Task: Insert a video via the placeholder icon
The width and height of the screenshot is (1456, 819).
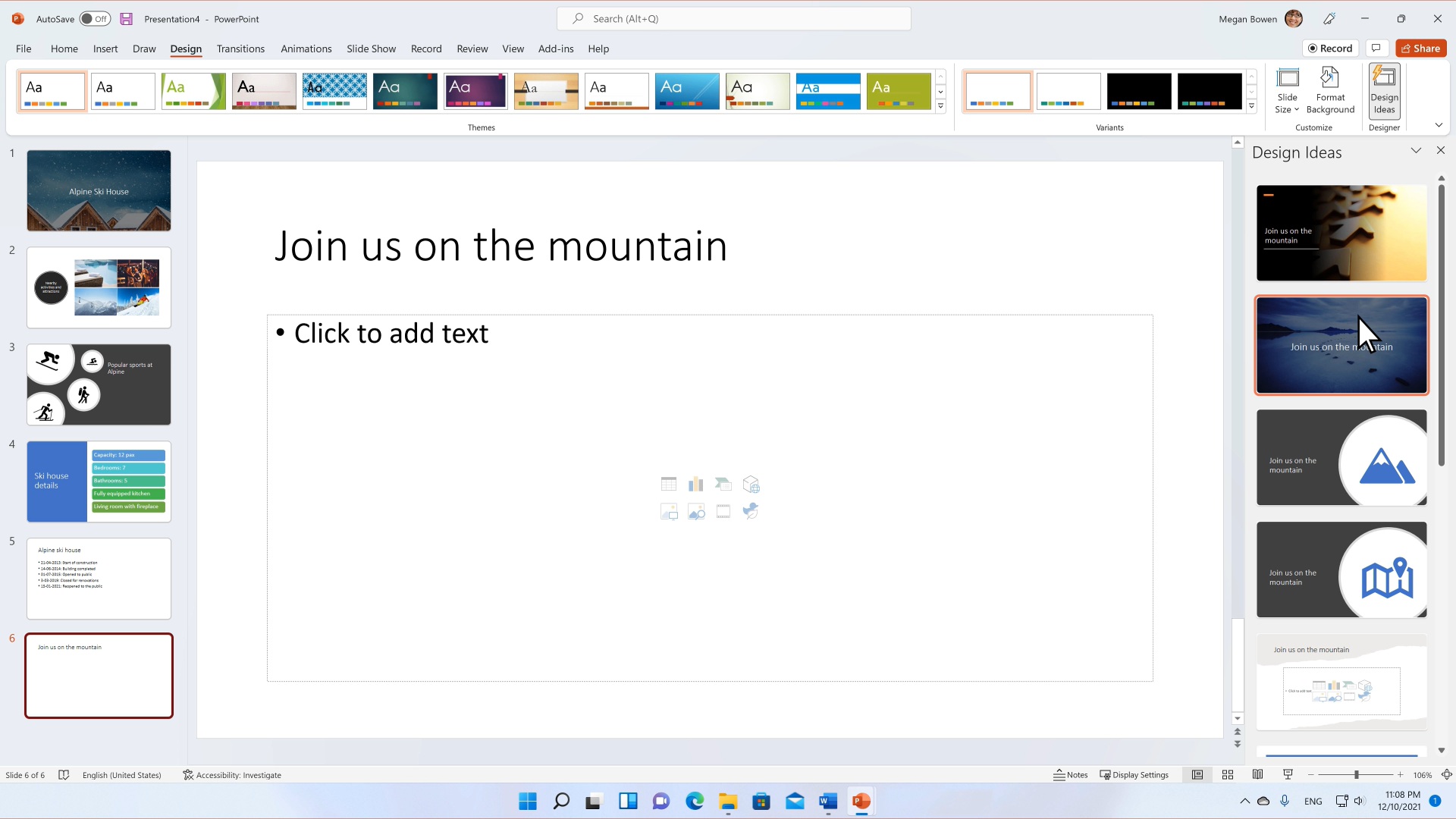Action: click(x=723, y=512)
